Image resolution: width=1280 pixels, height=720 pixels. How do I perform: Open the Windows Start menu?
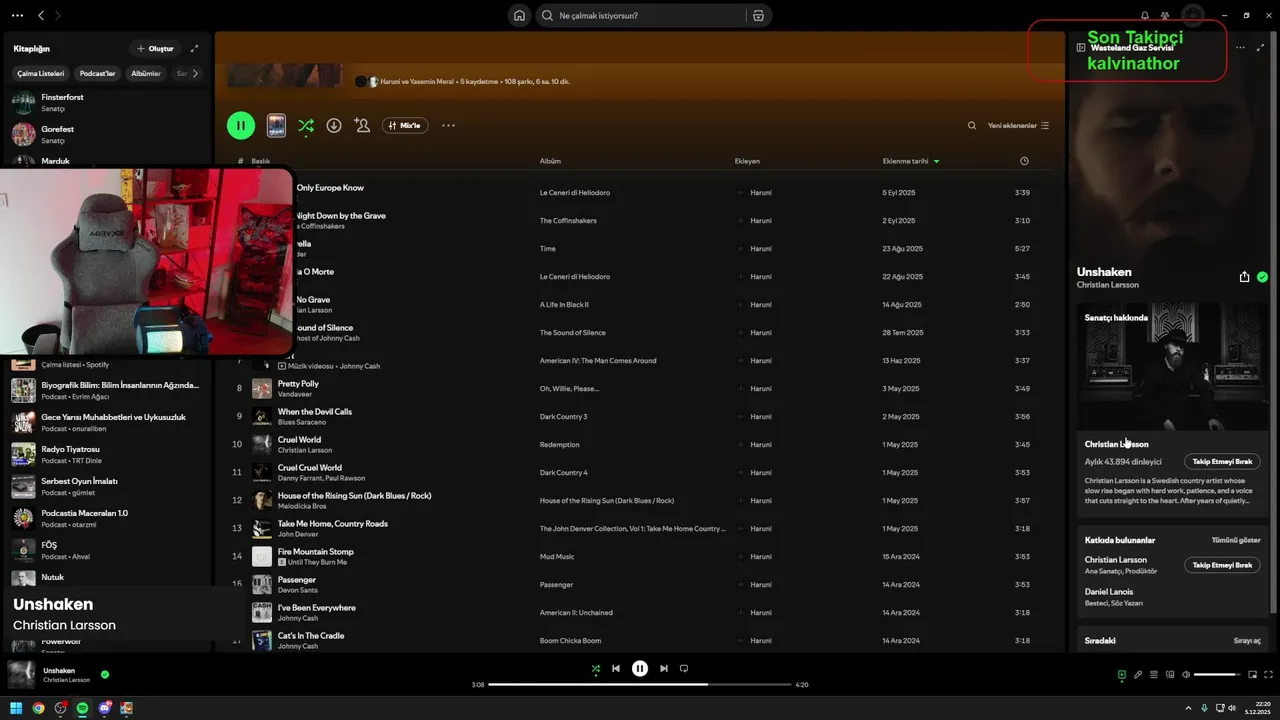(16, 708)
